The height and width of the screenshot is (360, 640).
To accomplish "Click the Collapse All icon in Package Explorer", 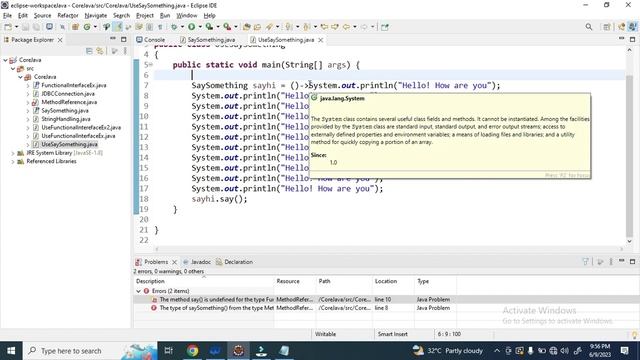I will point(89,51).
